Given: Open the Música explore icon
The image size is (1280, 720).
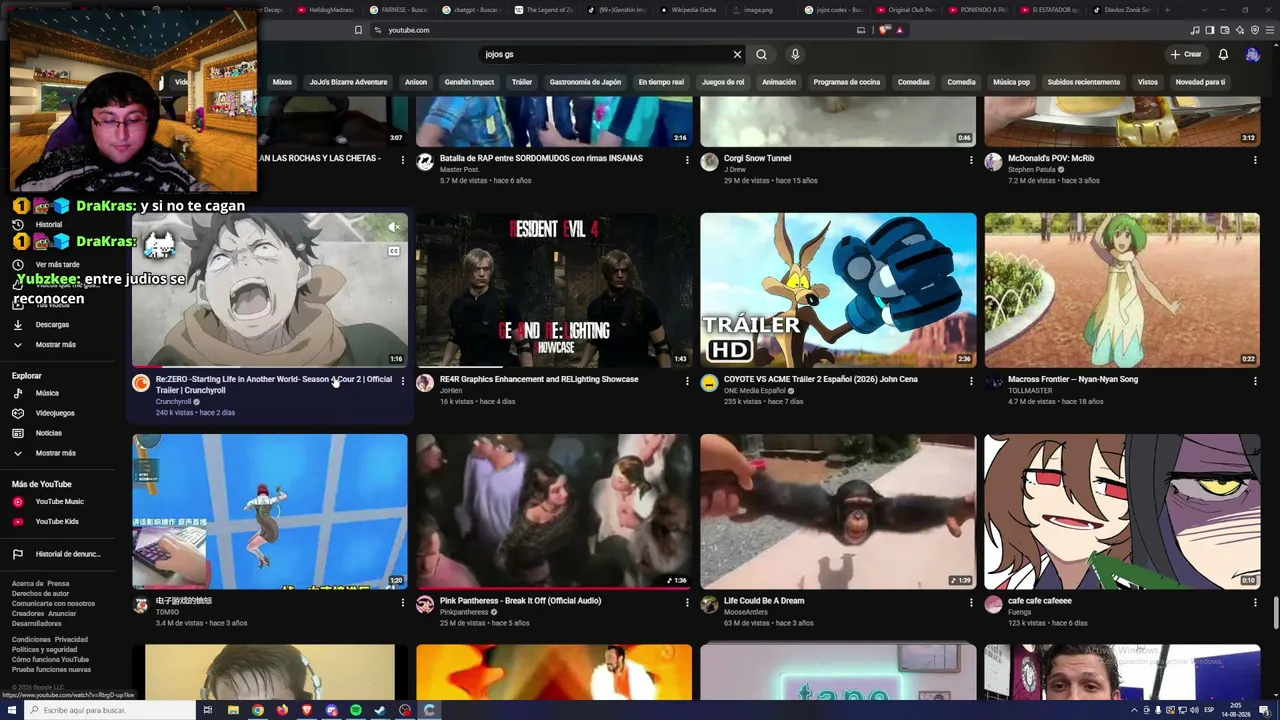Looking at the screenshot, I should click(17, 393).
